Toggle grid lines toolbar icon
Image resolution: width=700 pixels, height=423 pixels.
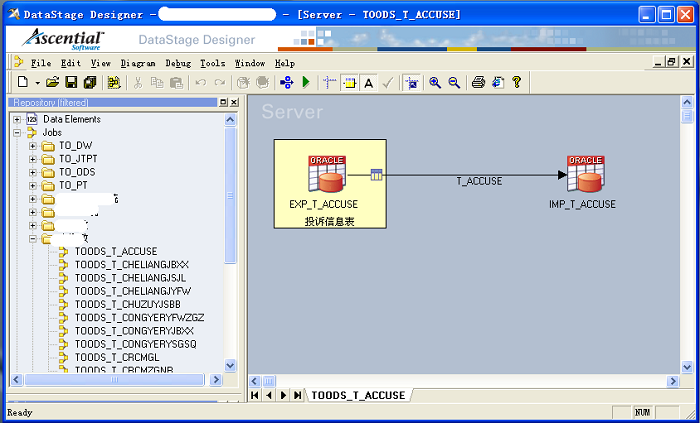tap(330, 83)
